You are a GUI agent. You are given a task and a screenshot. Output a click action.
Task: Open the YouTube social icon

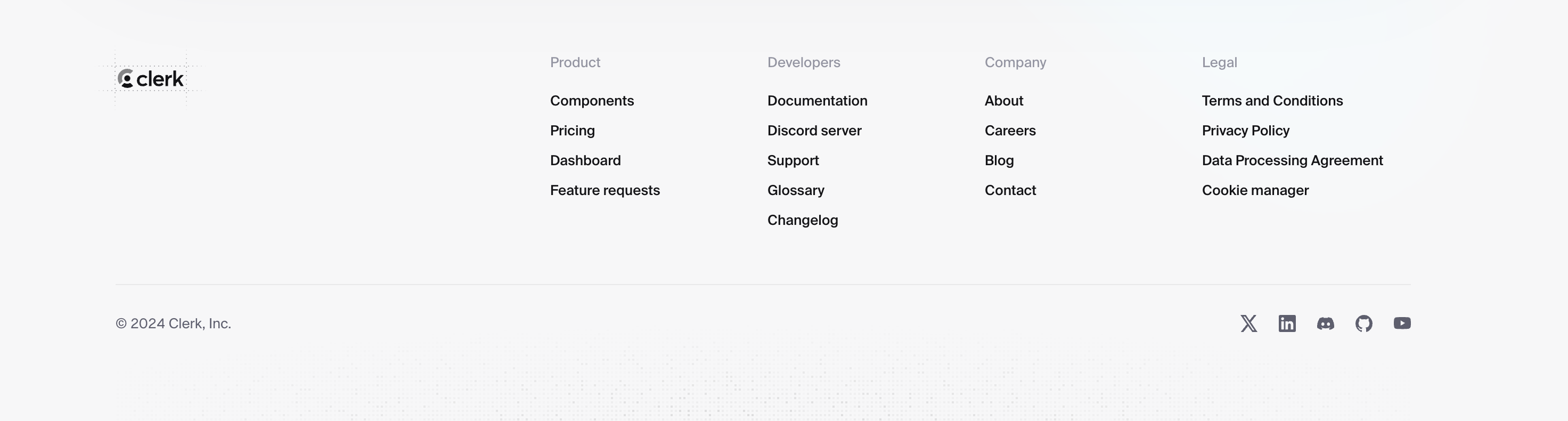click(1402, 323)
